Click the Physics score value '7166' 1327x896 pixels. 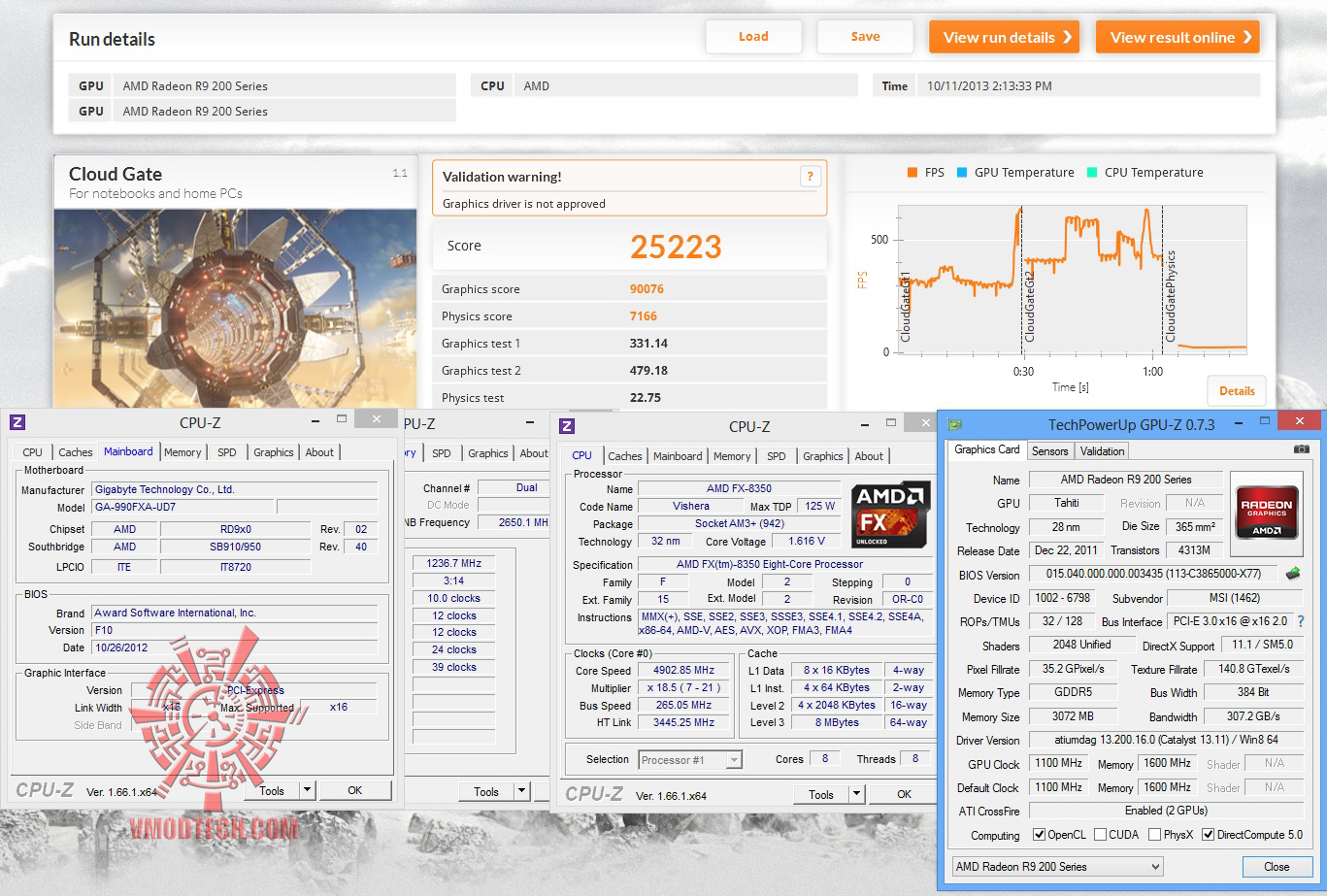tap(643, 316)
